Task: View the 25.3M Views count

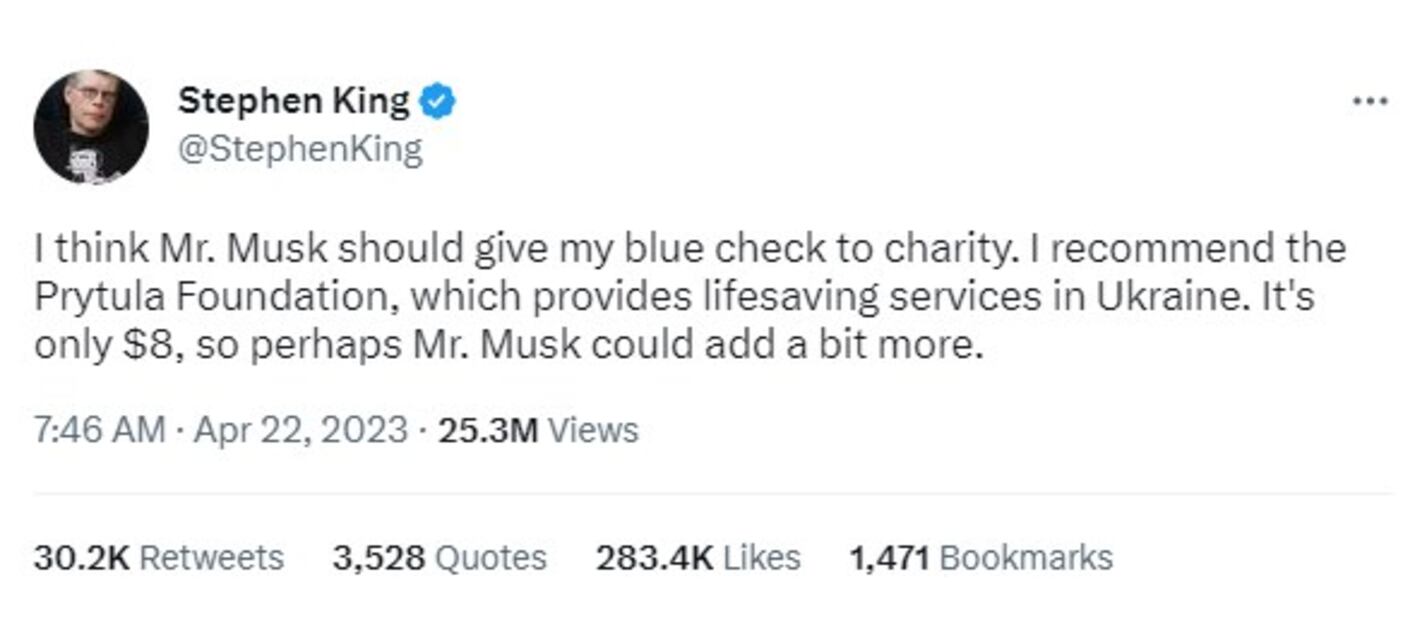Action: pyautogui.click(x=538, y=430)
